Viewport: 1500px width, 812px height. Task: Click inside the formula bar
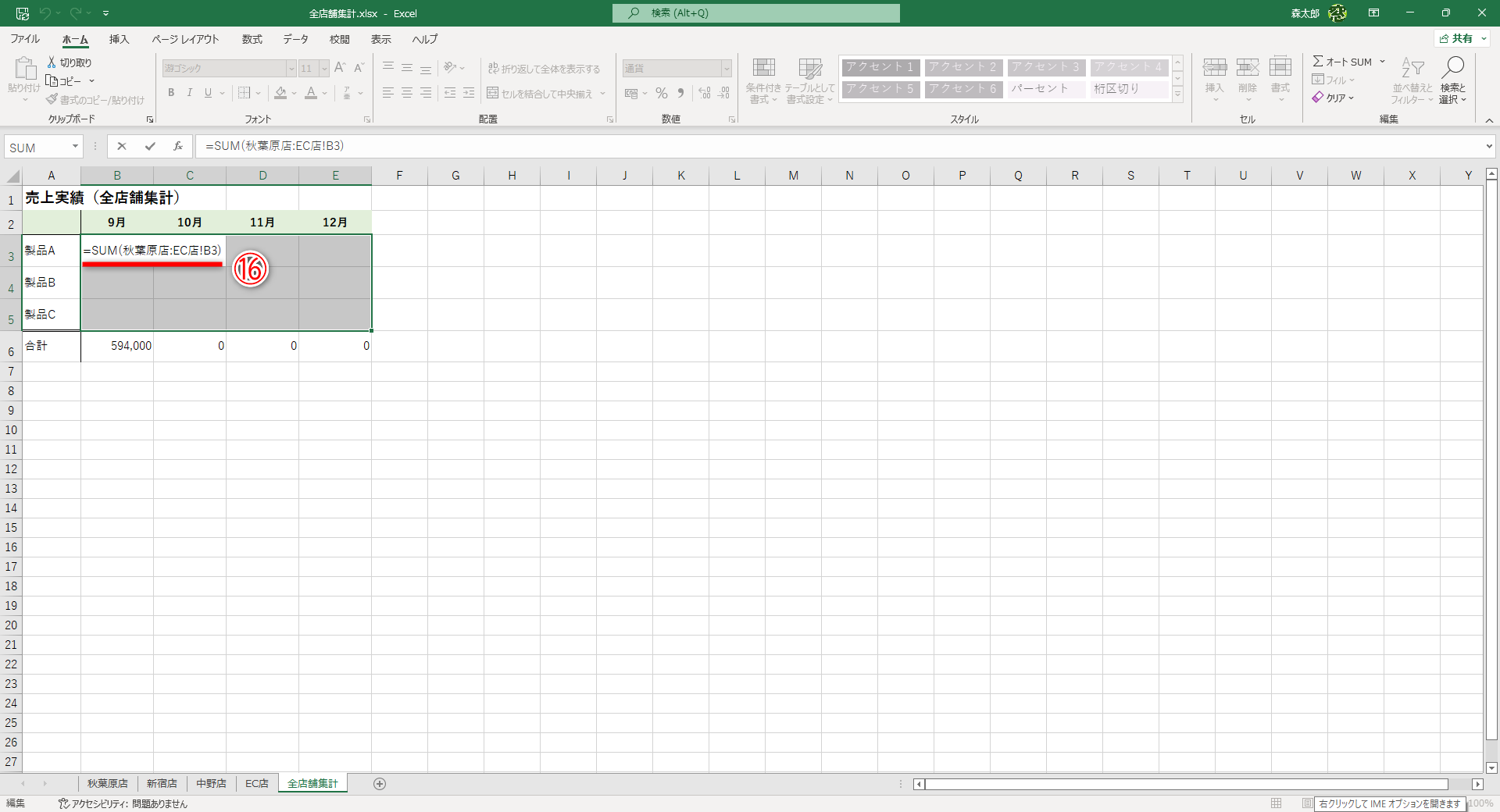click(x=547, y=146)
